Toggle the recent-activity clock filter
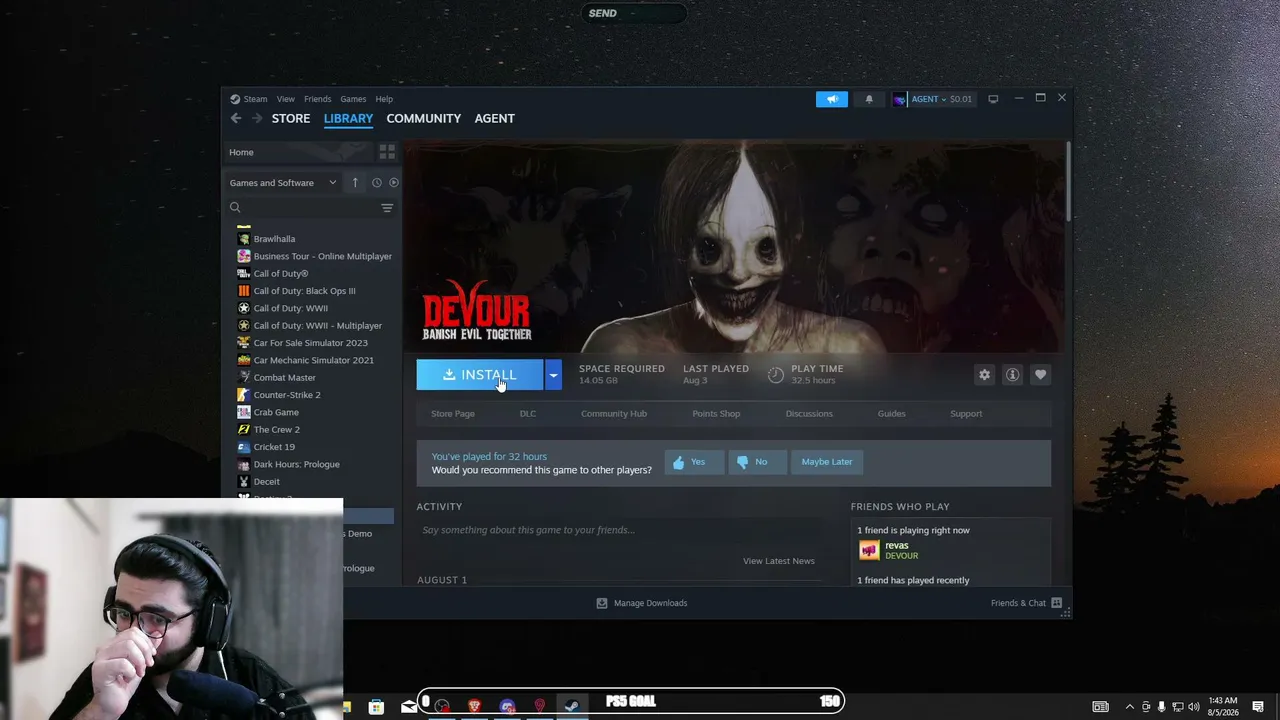1280x720 pixels. coord(376,183)
